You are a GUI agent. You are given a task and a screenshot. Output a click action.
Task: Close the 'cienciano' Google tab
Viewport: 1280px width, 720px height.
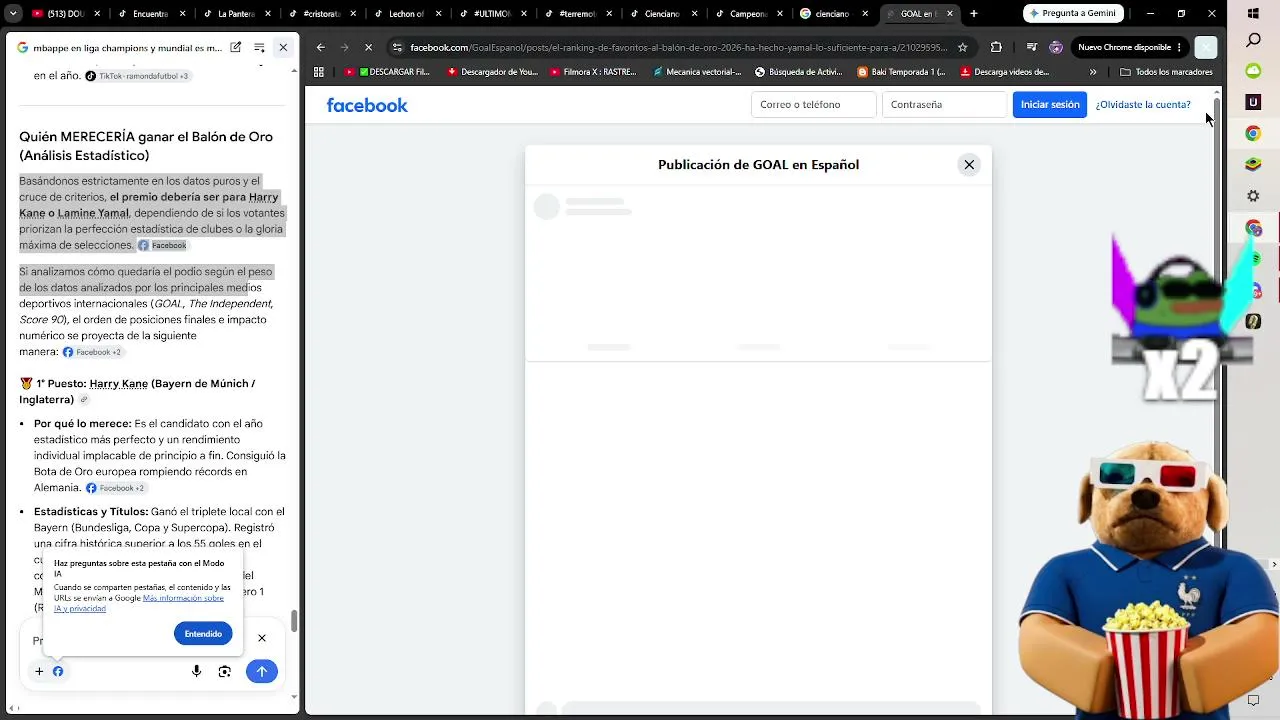point(865,14)
